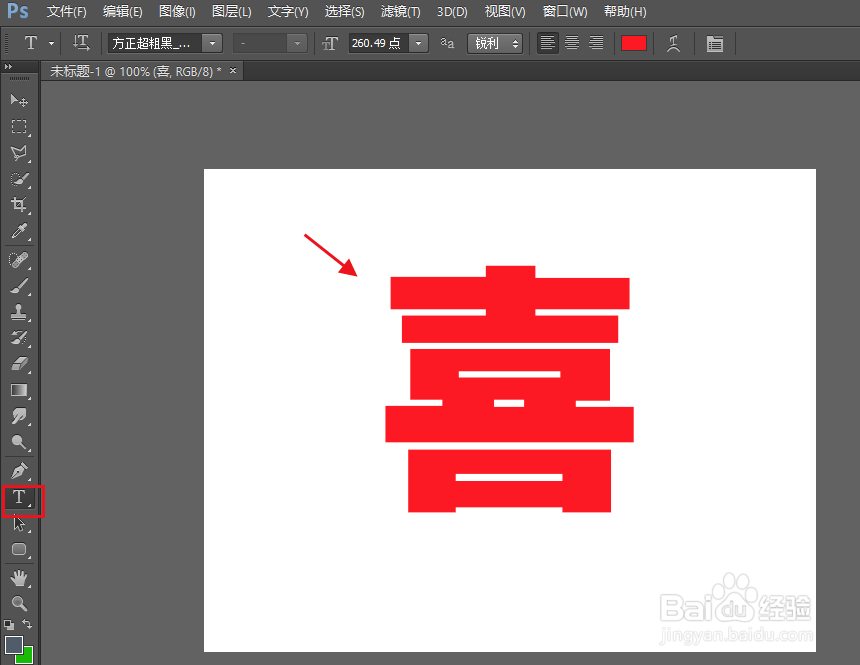Open the 视图(V) menu
The image size is (860, 665).
[505, 12]
